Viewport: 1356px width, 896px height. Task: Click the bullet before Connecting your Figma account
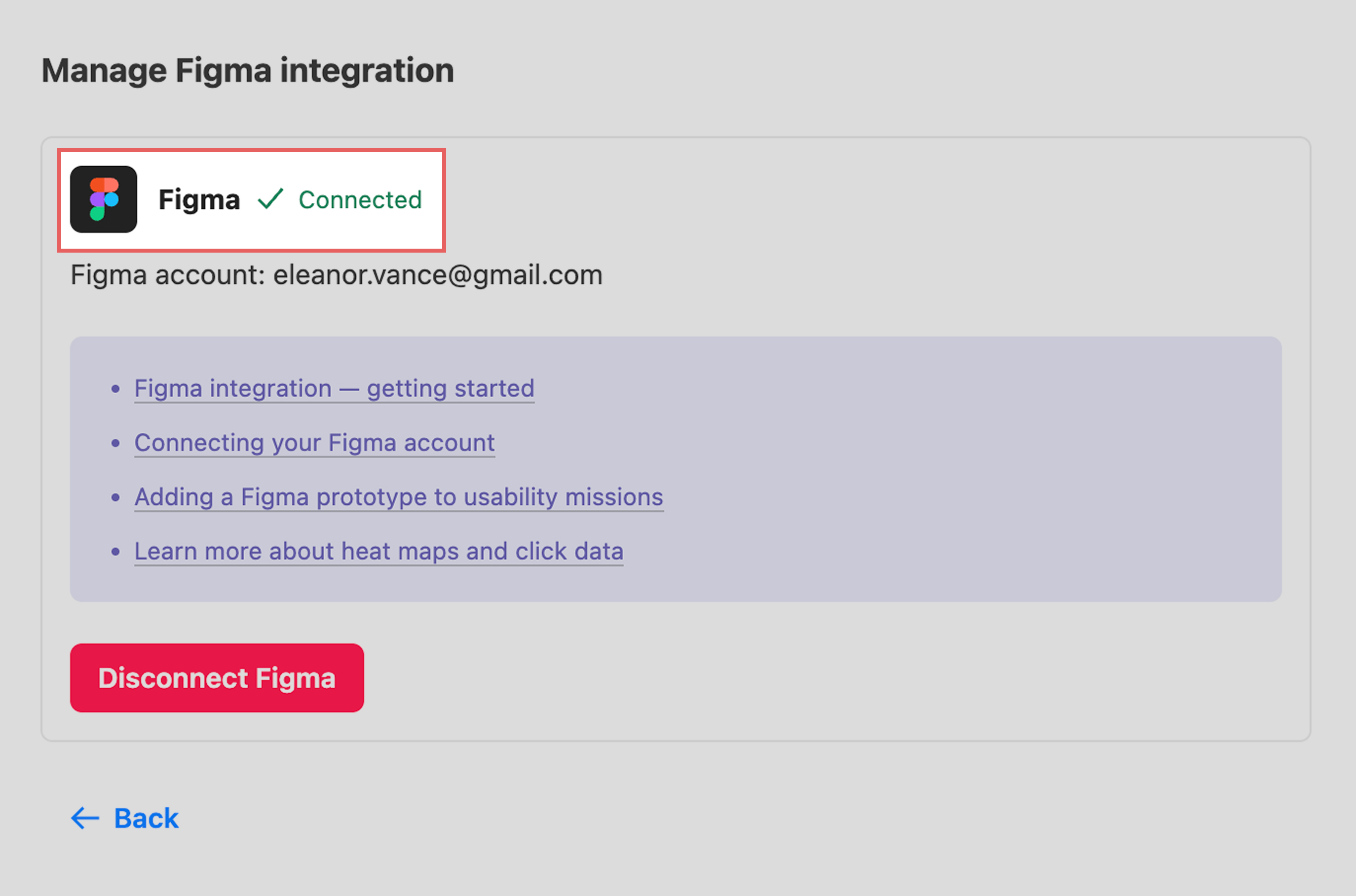116,444
